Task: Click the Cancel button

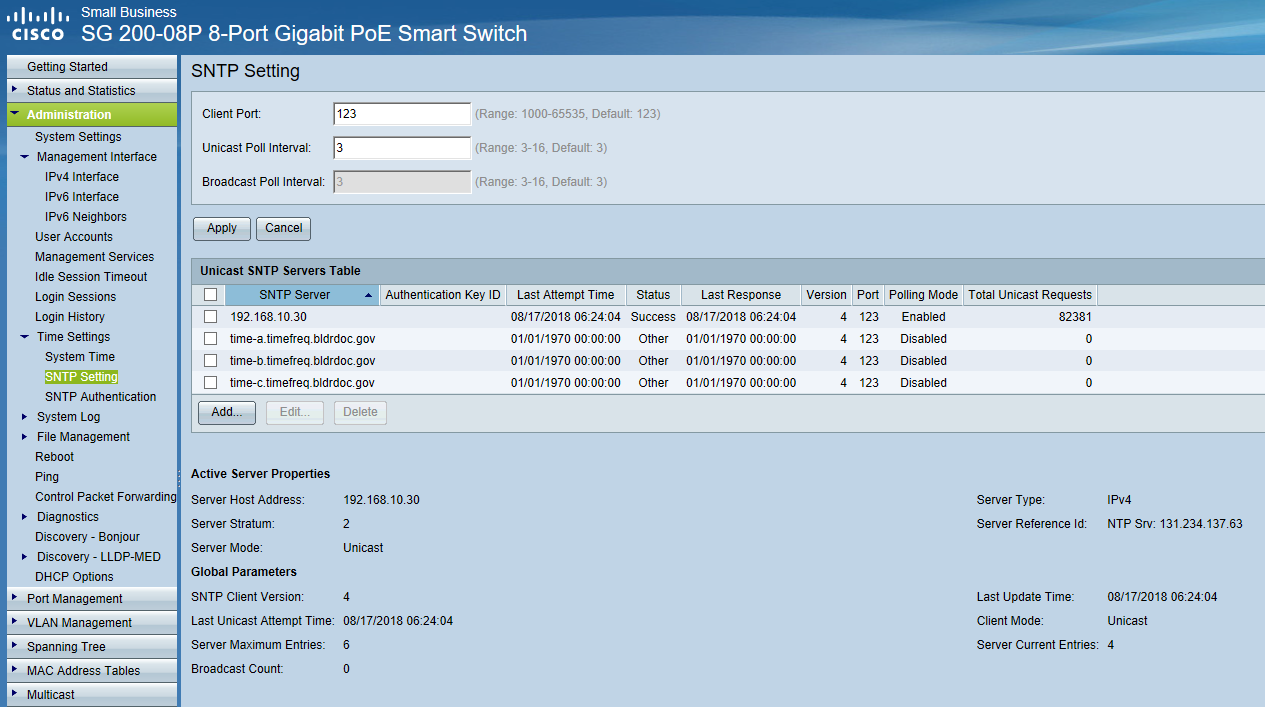Action: [284, 228]
